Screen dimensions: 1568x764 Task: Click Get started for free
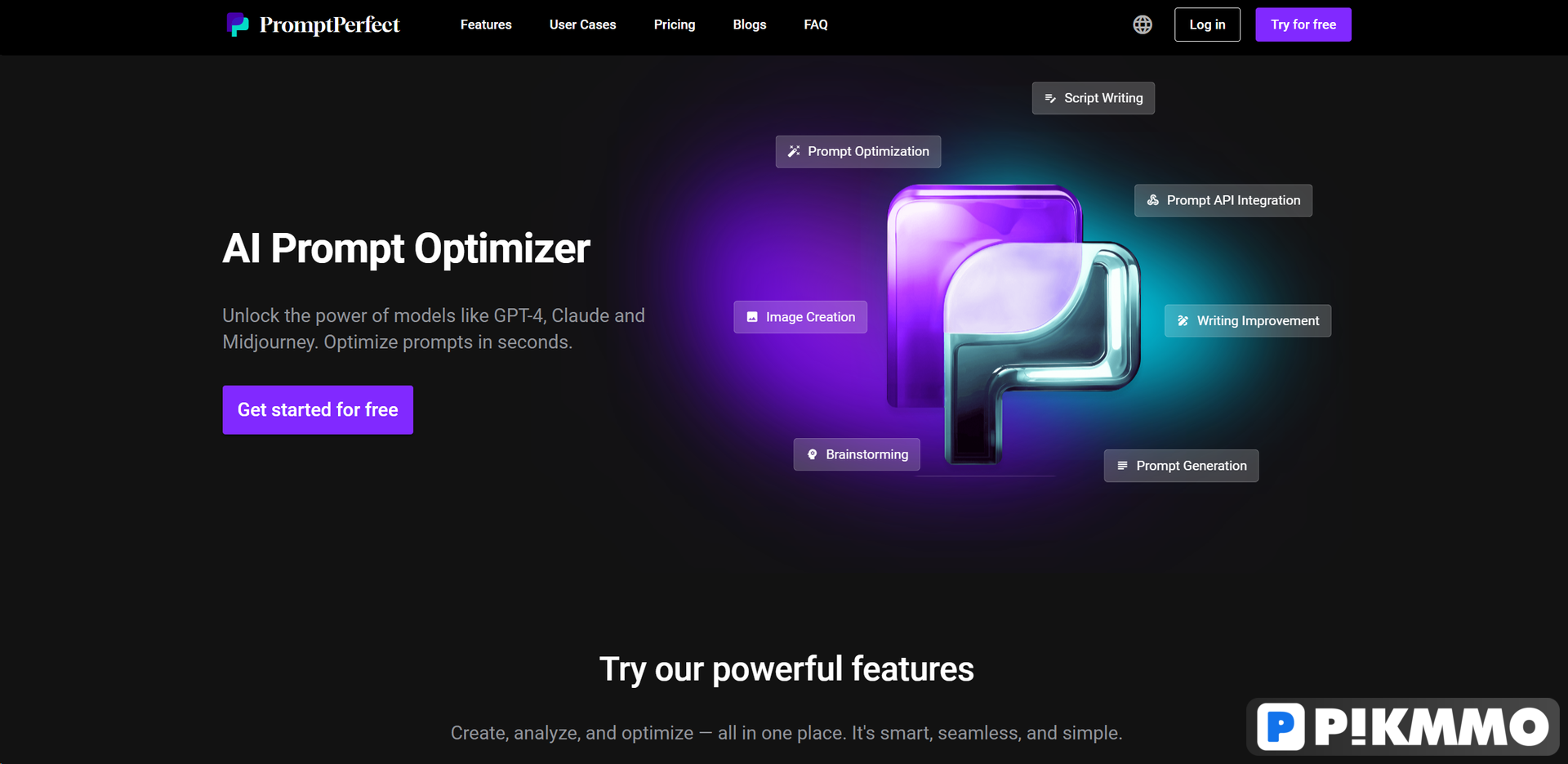(318, 409)
